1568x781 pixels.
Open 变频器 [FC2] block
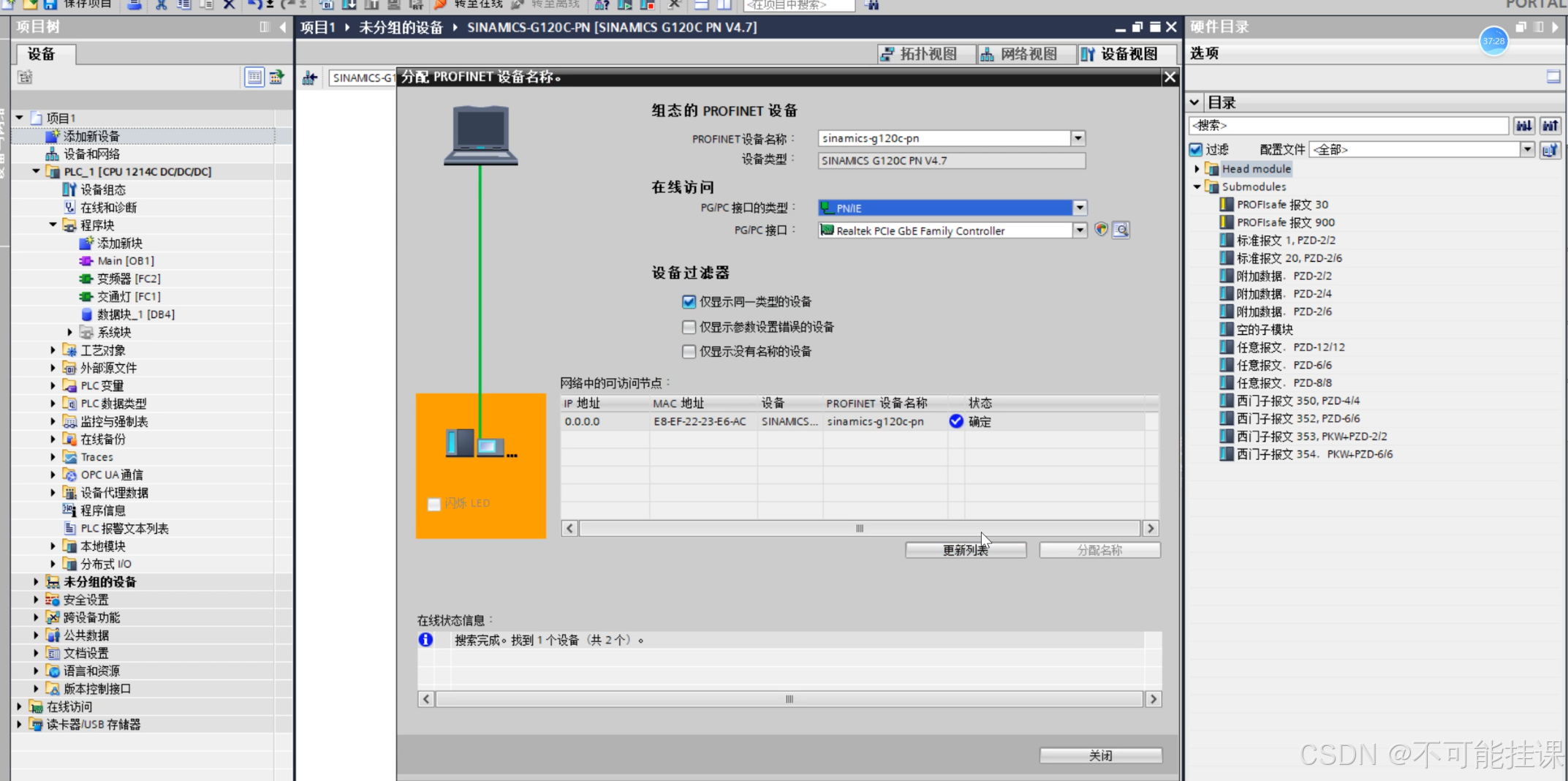(x=129, y=279)
